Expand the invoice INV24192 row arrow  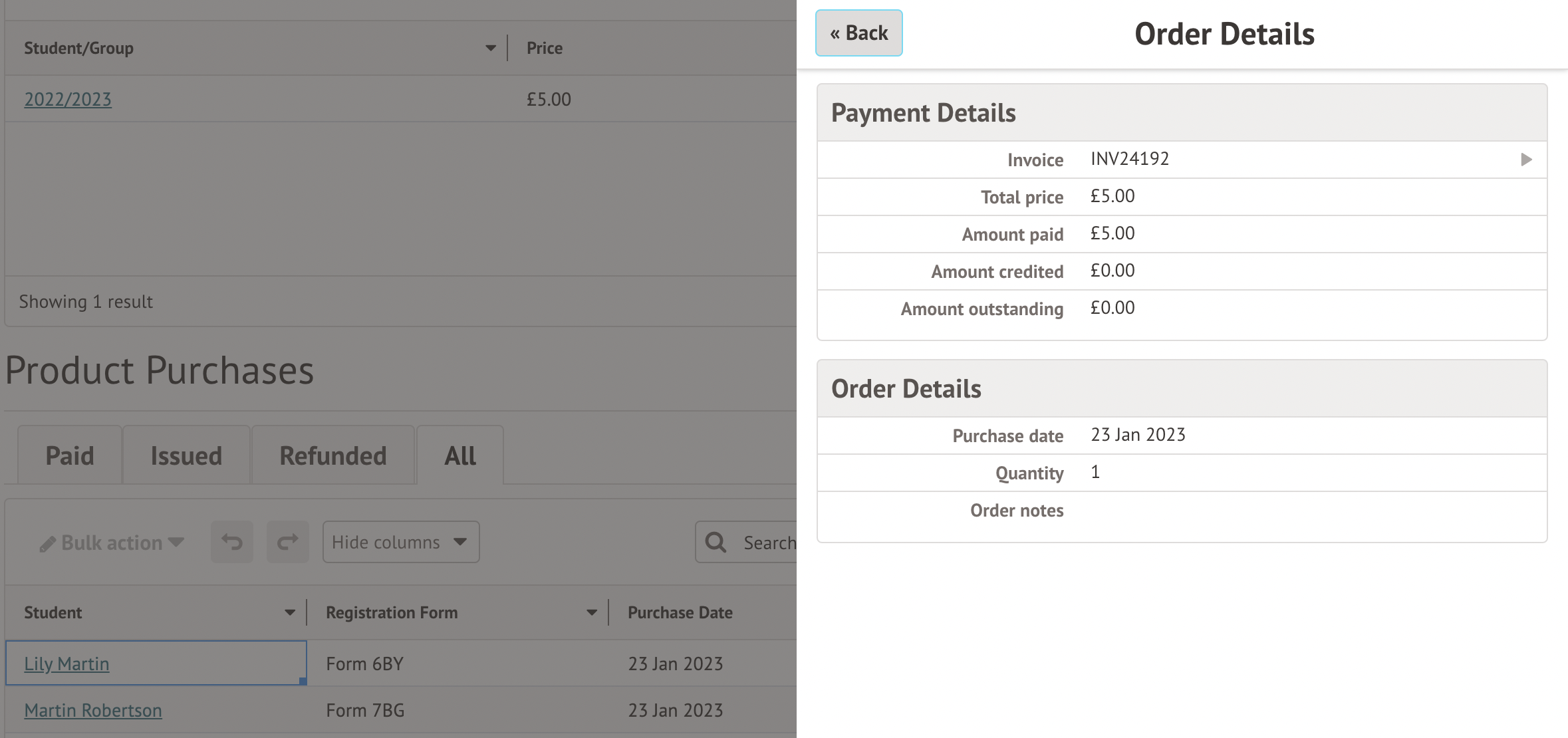[x=1526, y=160]
